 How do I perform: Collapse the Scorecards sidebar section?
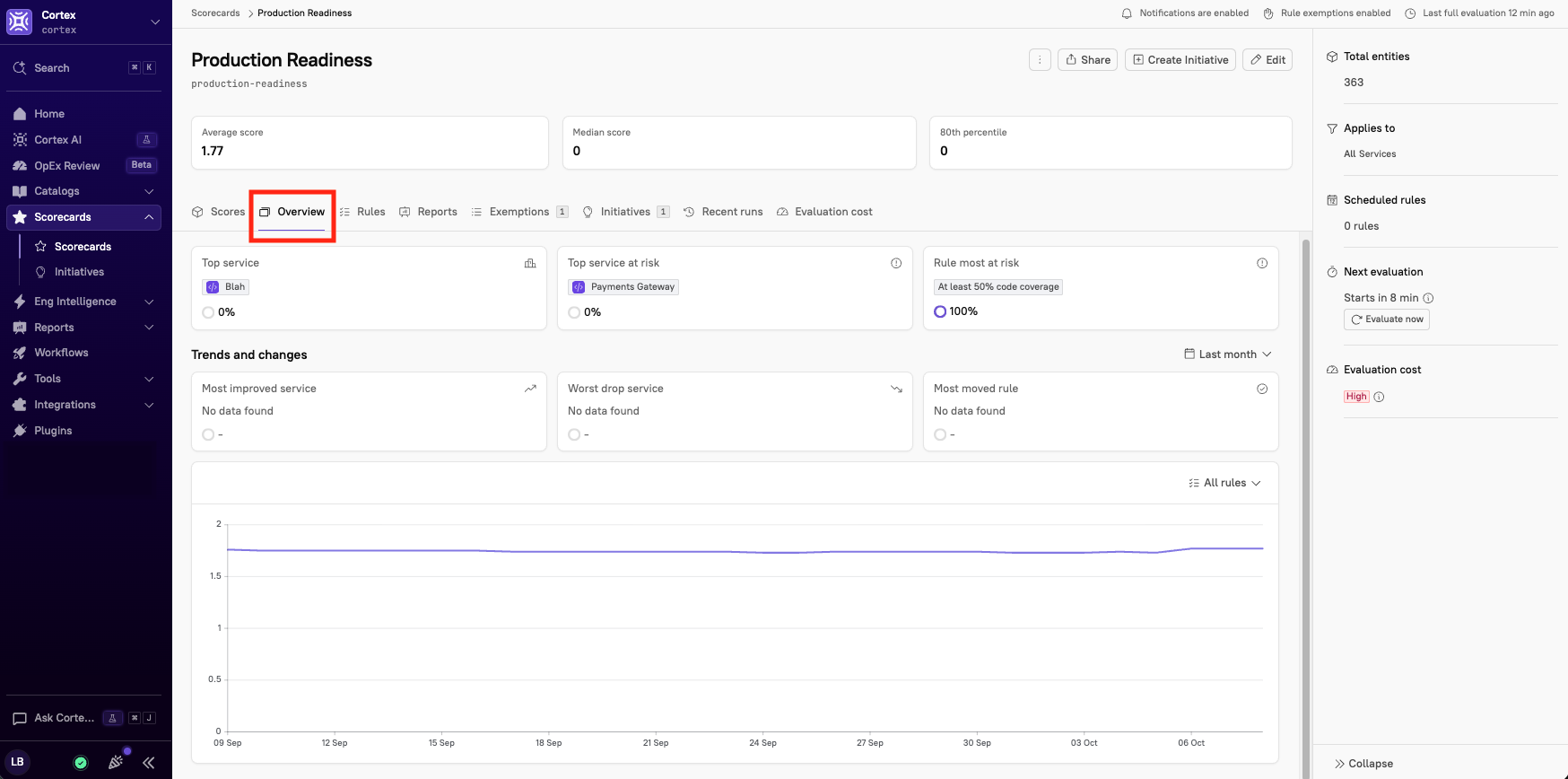coord(149,217)
